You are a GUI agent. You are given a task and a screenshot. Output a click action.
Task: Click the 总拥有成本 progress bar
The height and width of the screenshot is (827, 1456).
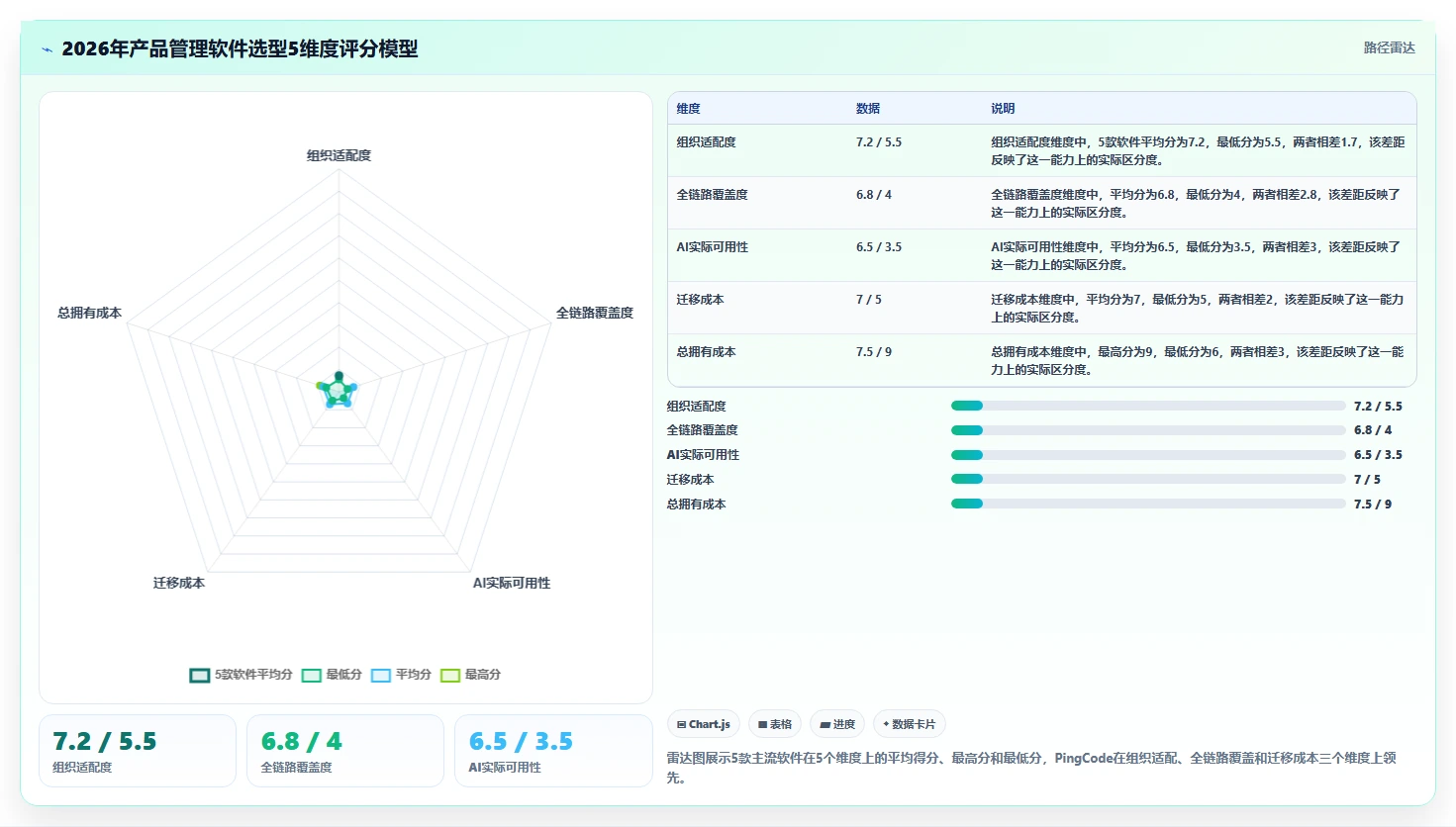(1148, 504)
